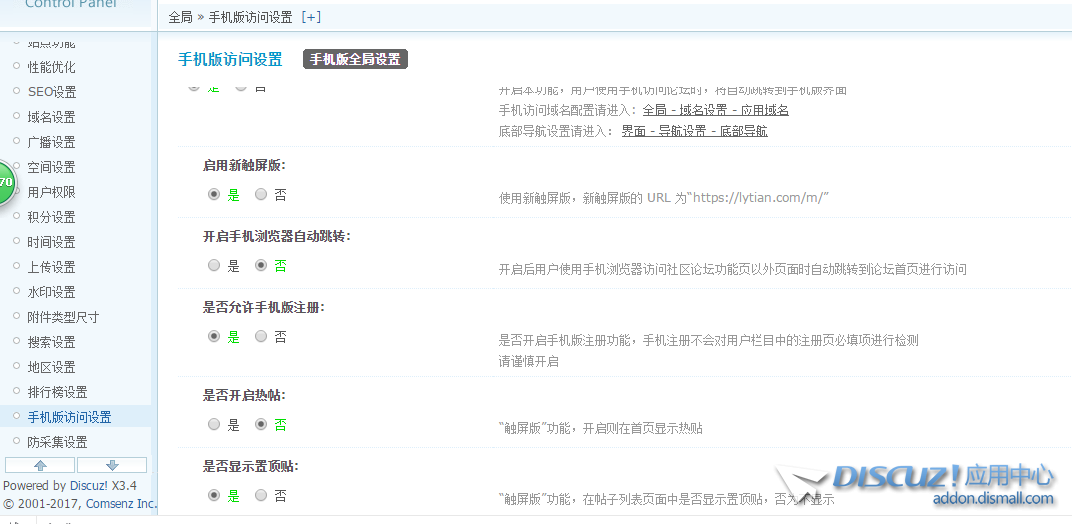1072x524 pixels.
Task: Open 排行榜设置 in the left menu
Action: tap(57, 392)
